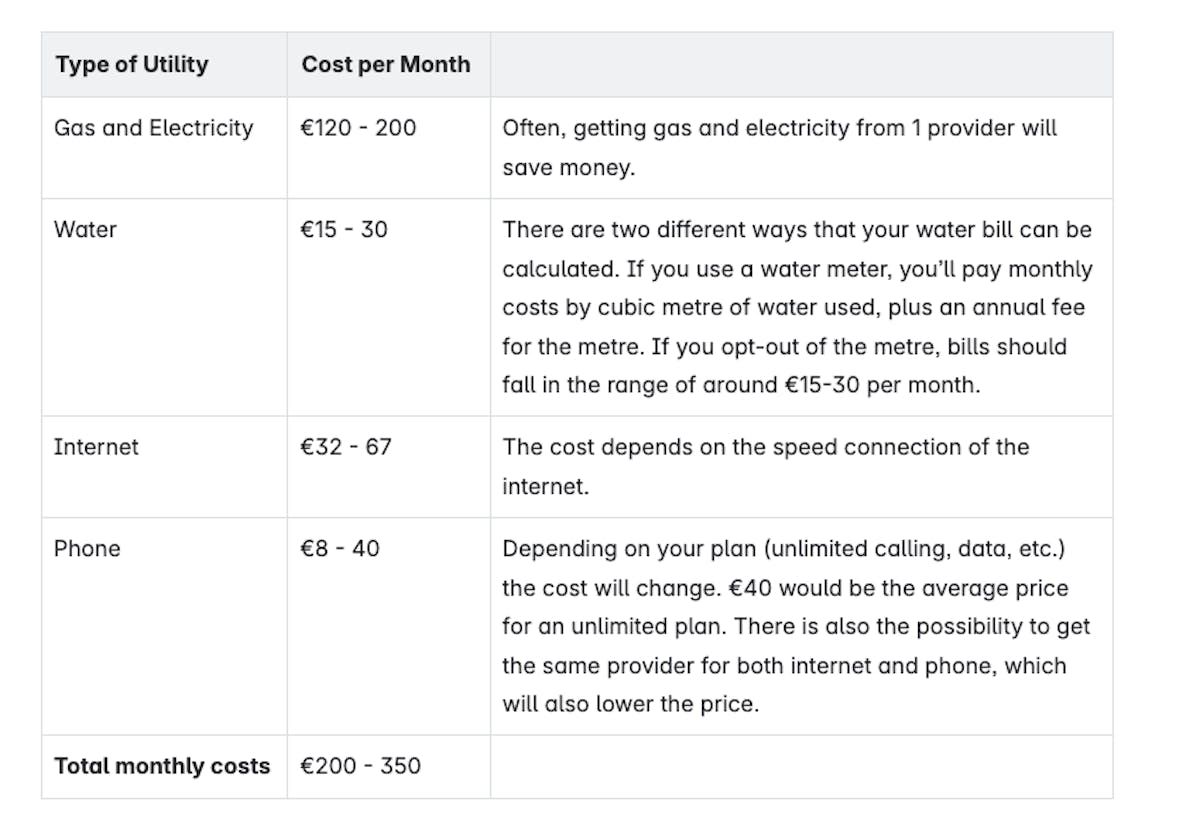
Task: Click the empty third column header cell
Action: point(801,65)
